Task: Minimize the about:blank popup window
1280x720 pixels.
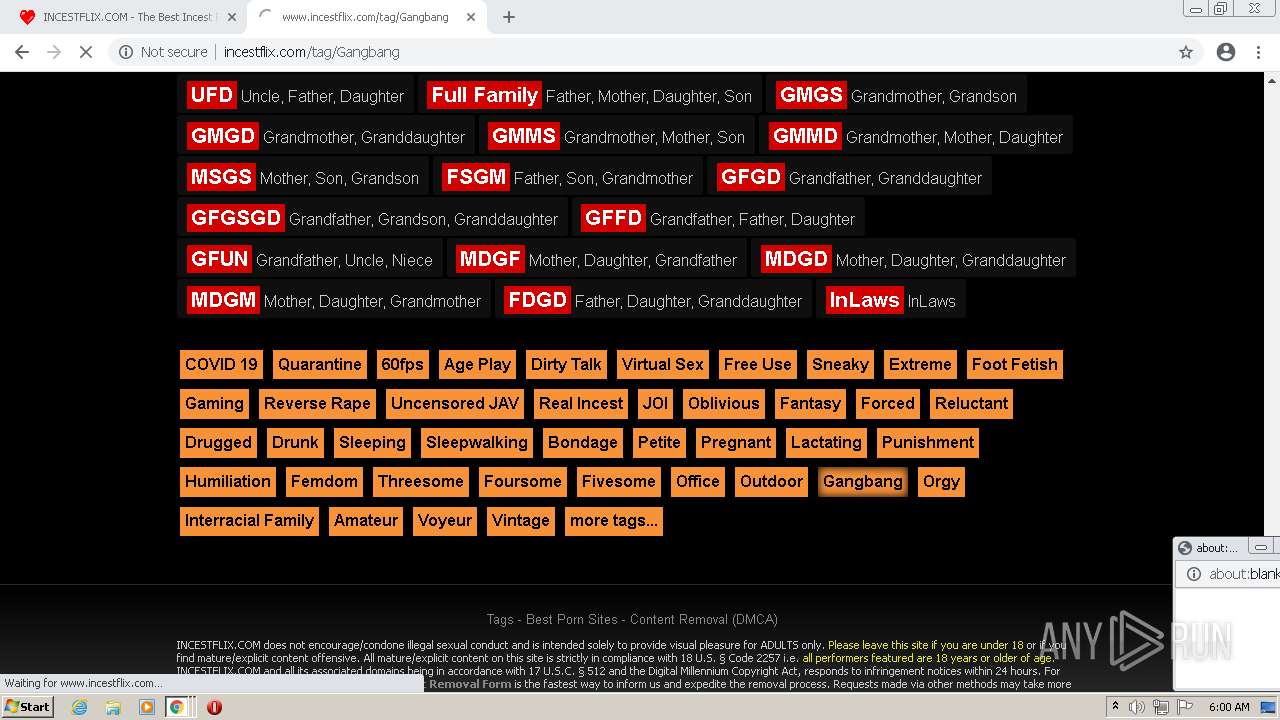Action: (x=1261, y=548)
